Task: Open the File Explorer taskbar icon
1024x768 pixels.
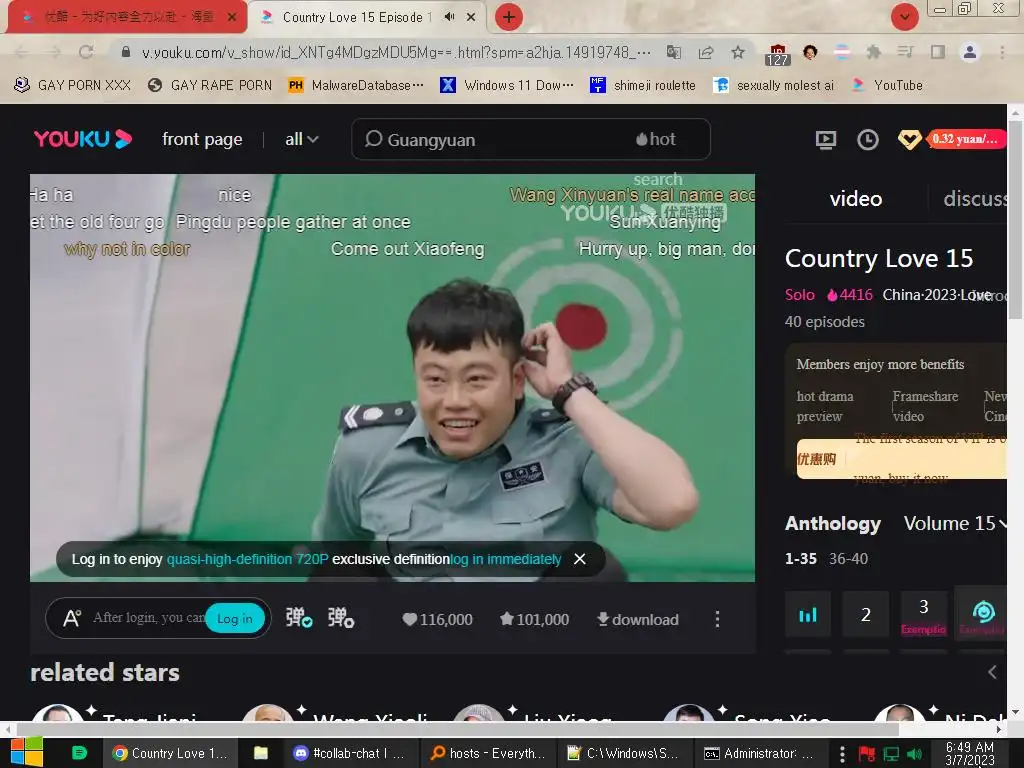Action: tap(261, 753)
